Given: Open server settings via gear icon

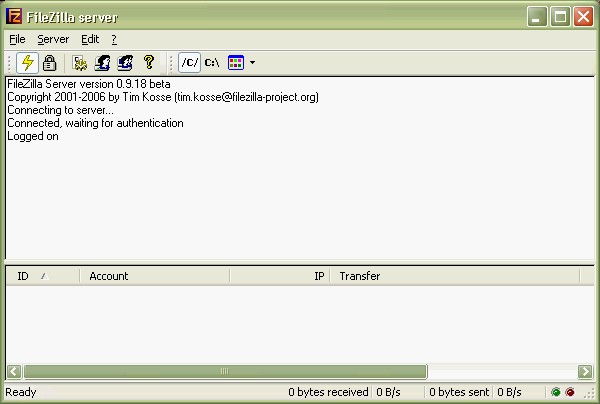Looking at the screenshot, I should tap(80, 62).
